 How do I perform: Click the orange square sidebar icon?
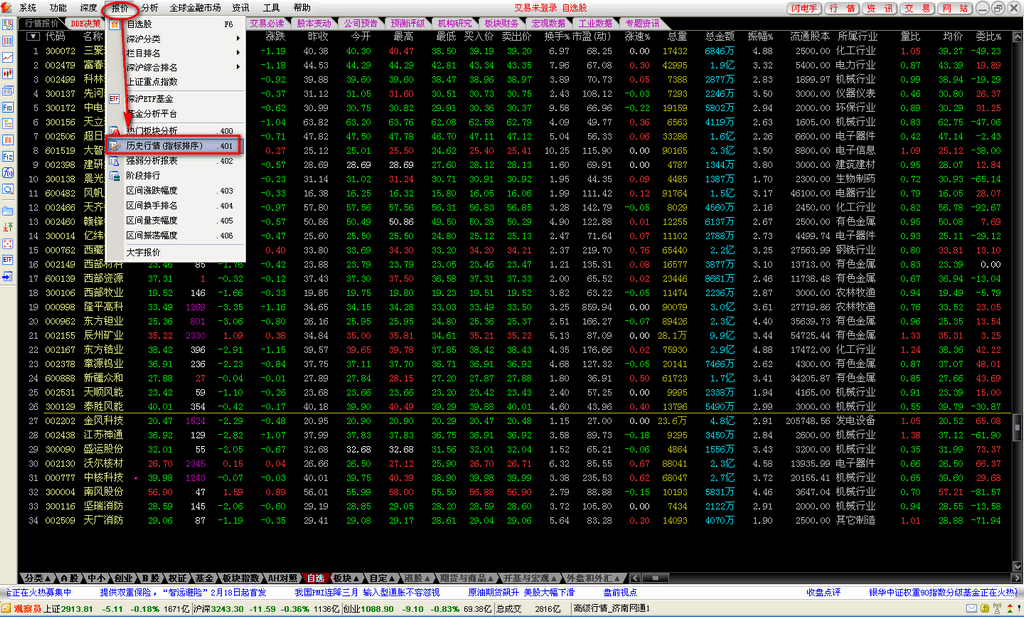(x=7, y=140)
